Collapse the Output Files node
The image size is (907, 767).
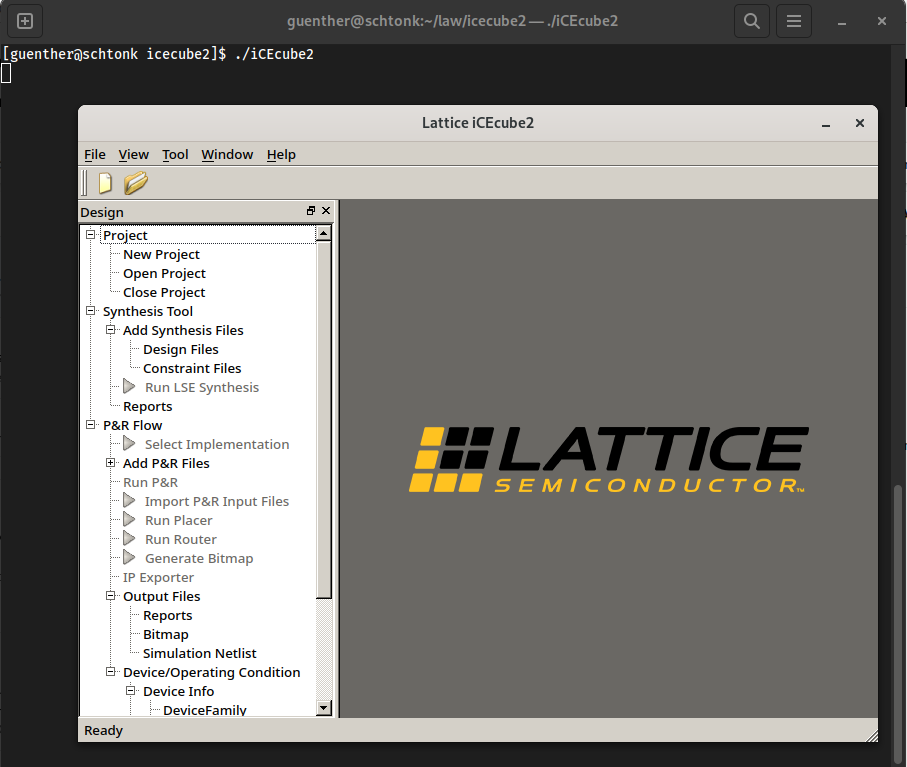tap(110, 596)
